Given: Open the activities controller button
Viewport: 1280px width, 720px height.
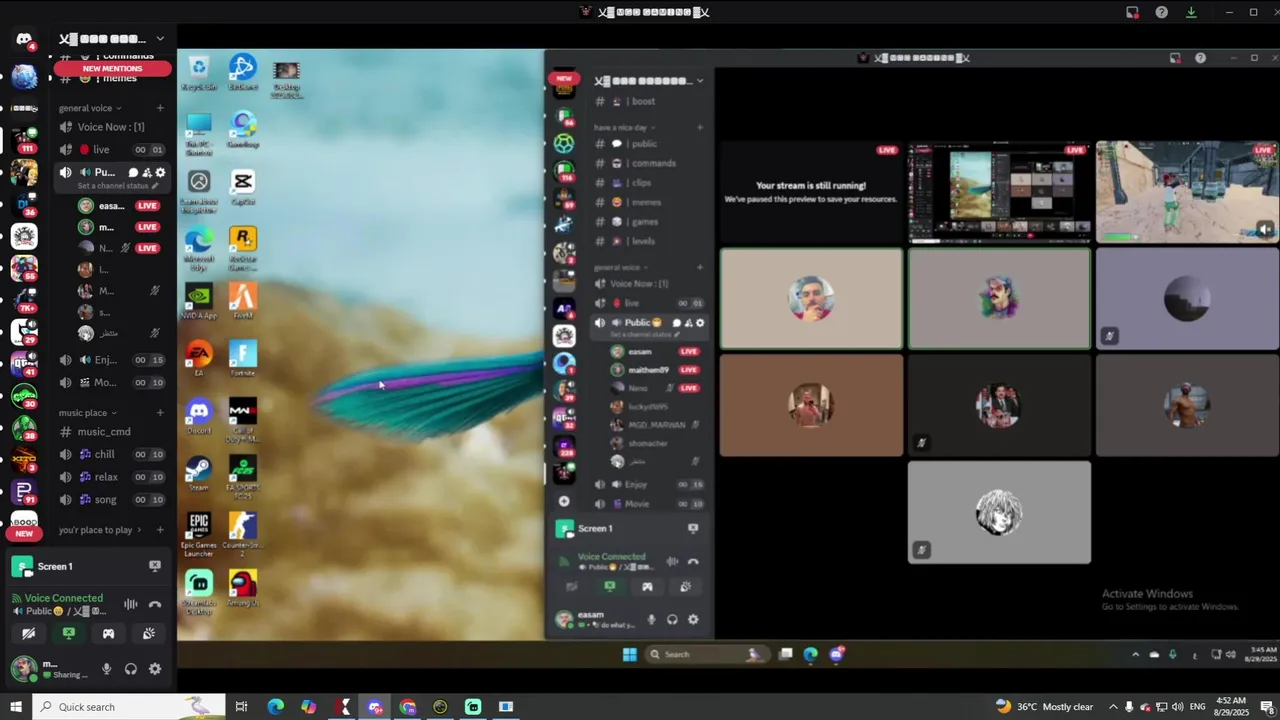Looking at the screenshot, I should click(x=108, y=633).
